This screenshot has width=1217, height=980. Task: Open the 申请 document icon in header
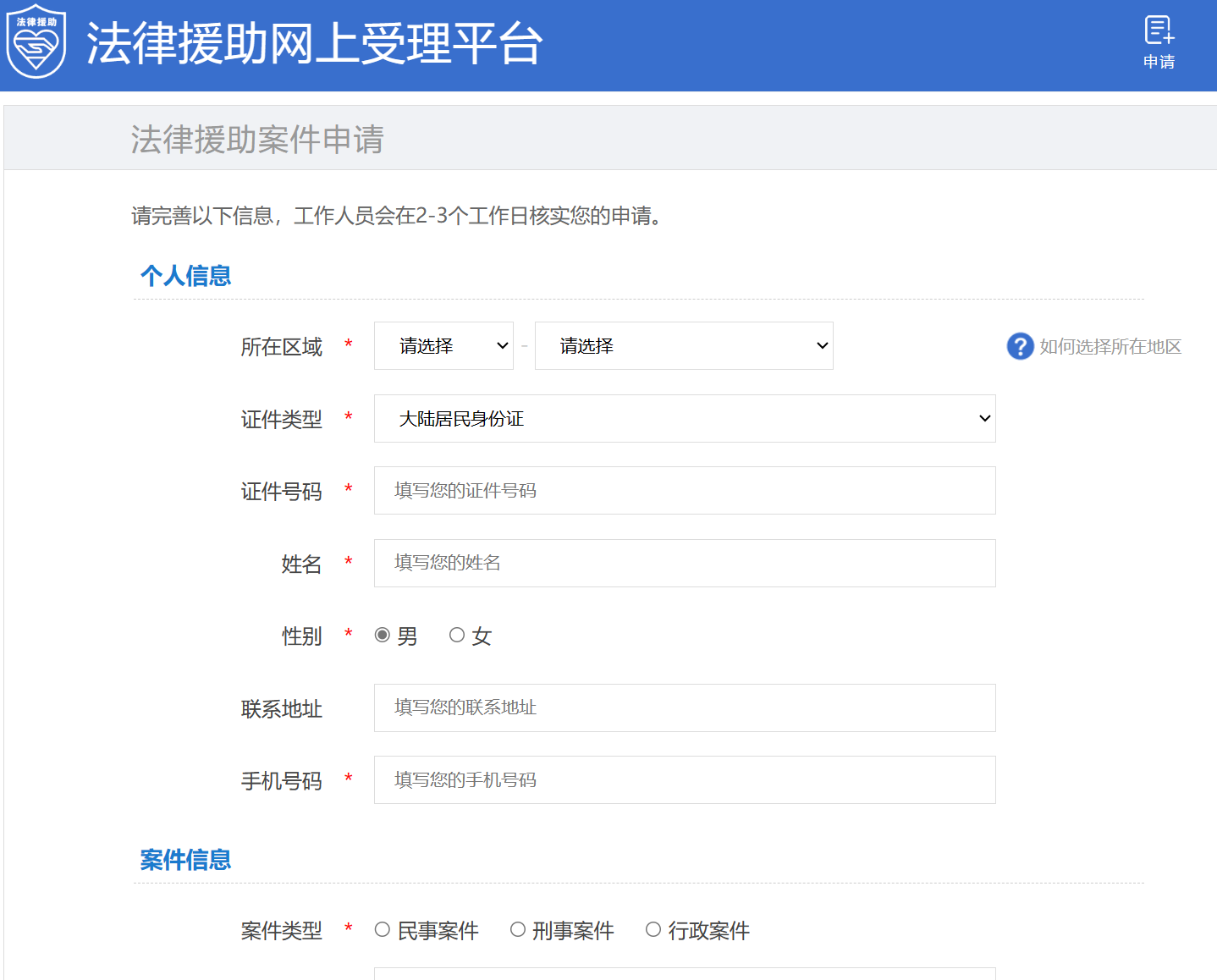[x=1159, y=31]
